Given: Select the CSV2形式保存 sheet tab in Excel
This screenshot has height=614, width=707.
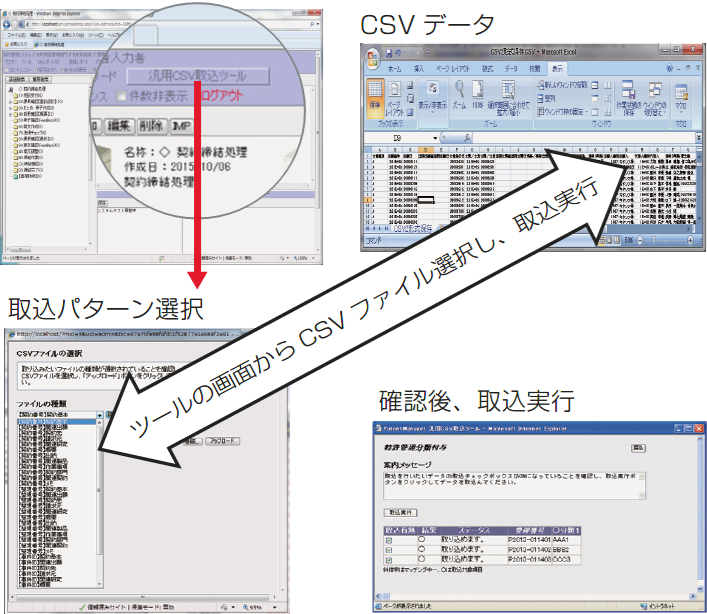Looking at the screenshot, I should [413, 229].
